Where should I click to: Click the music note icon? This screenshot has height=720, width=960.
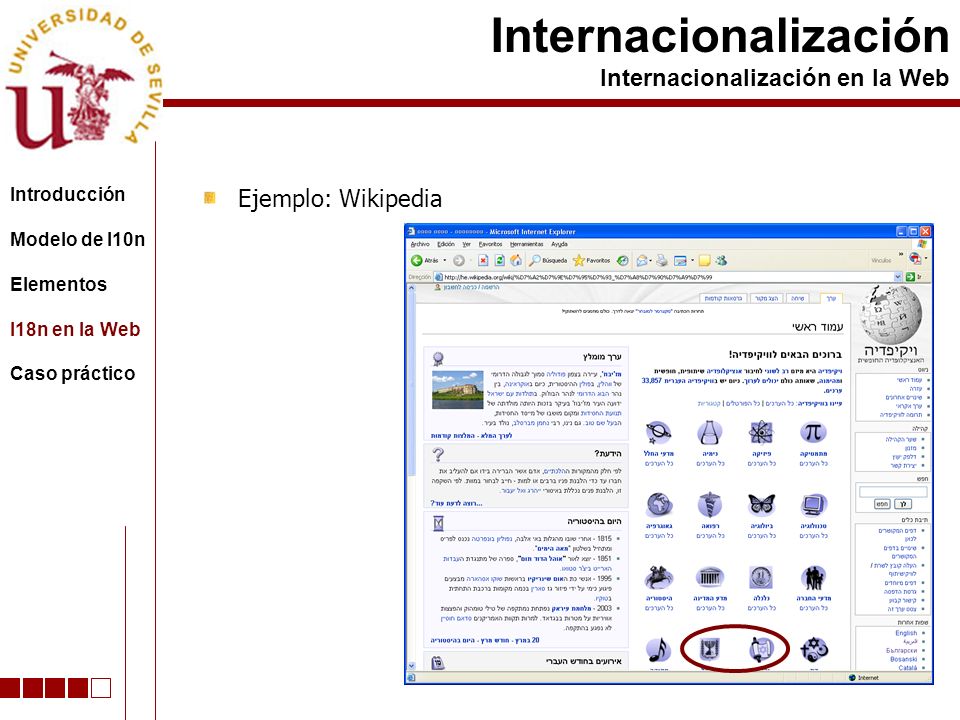tap(659, 650)
